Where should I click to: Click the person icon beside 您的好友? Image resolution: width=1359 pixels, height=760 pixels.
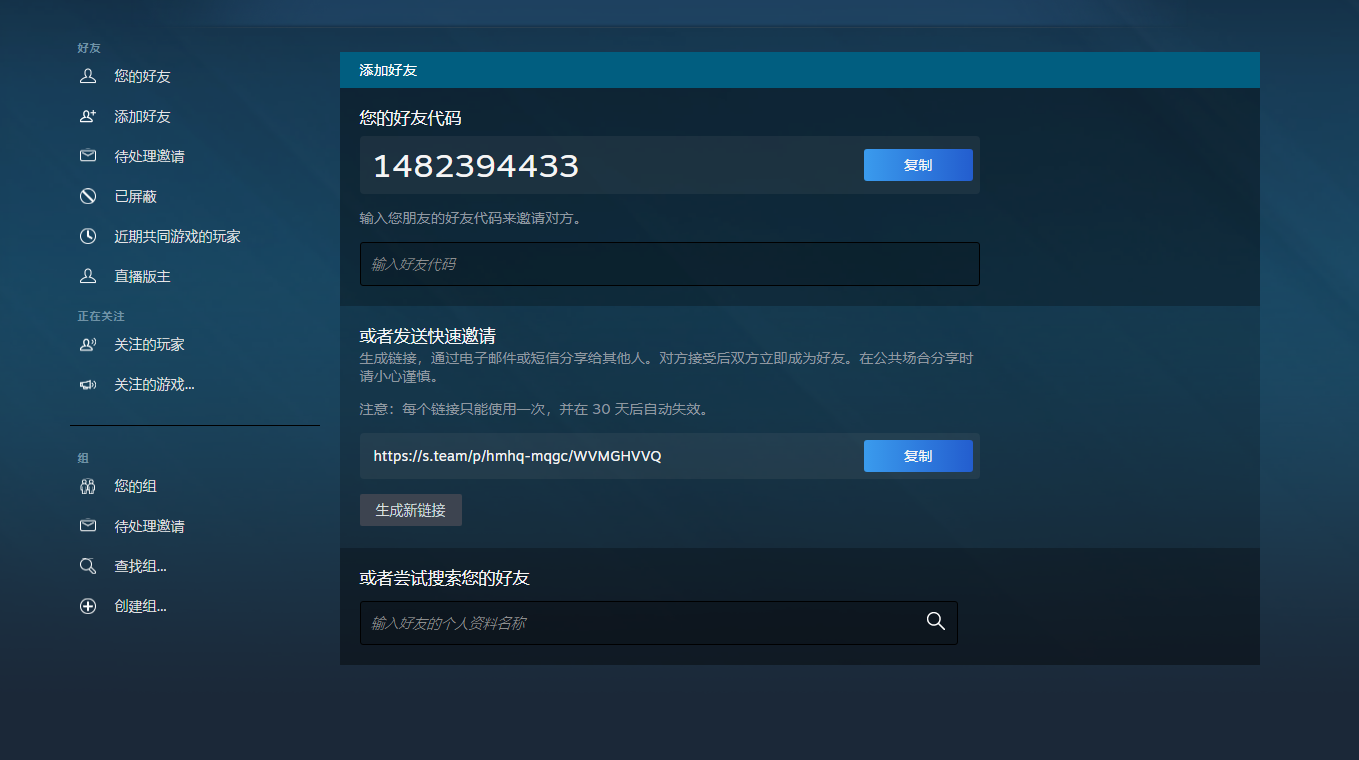point(88,76)
